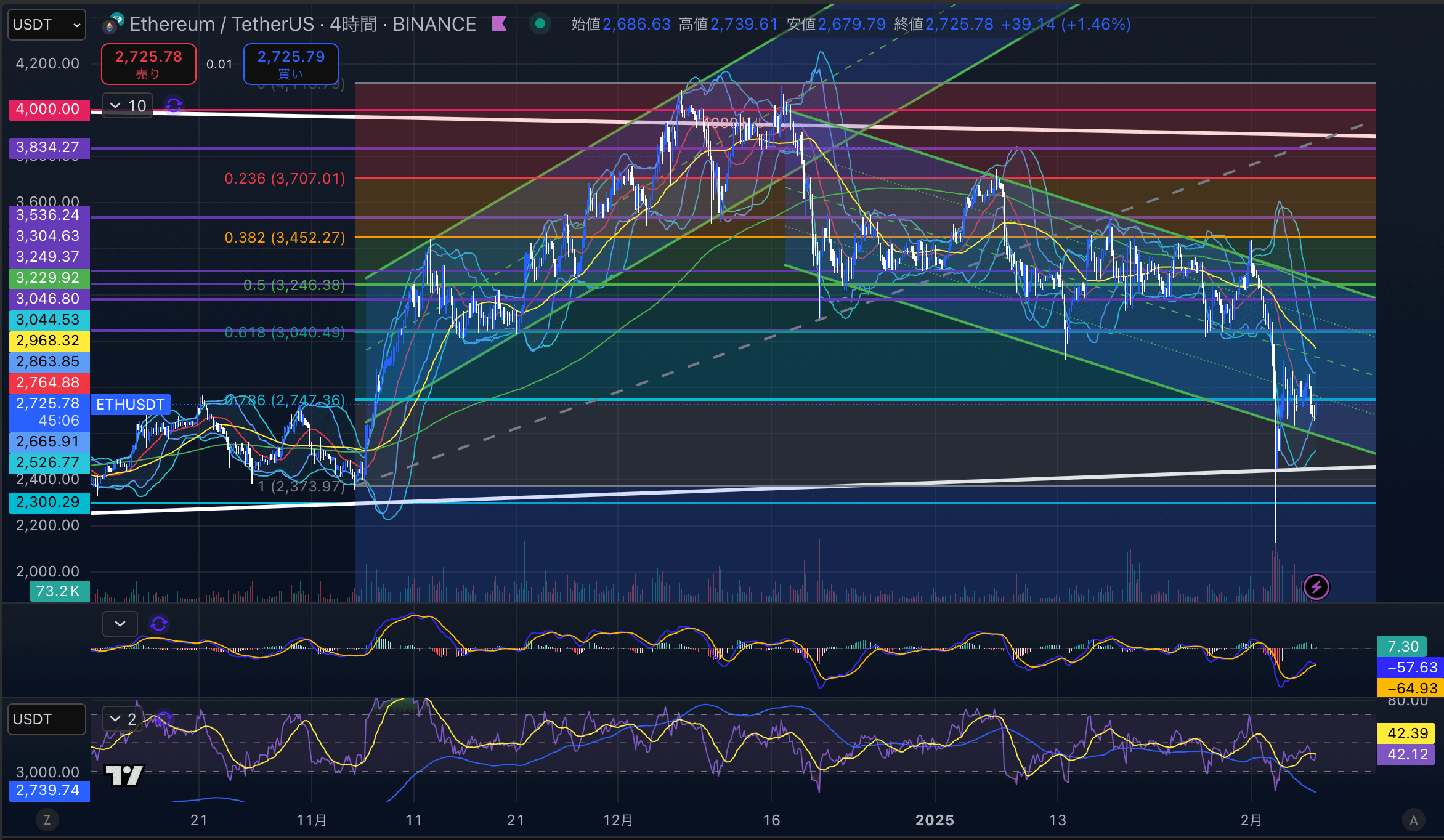
Task: Click the green market status dot
Action: click(x=540, y=24)
